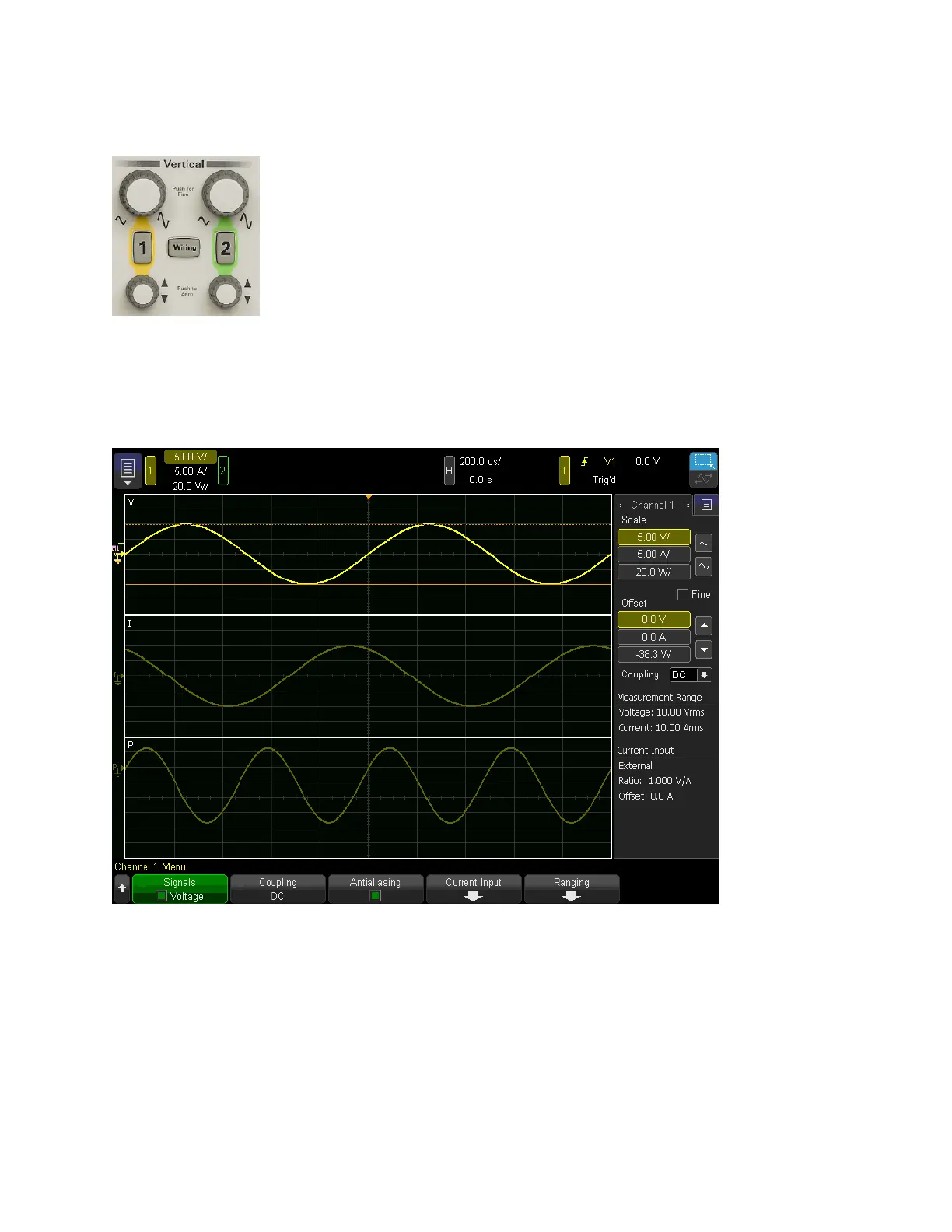Select the green channel 2 badge

(222, 471)
